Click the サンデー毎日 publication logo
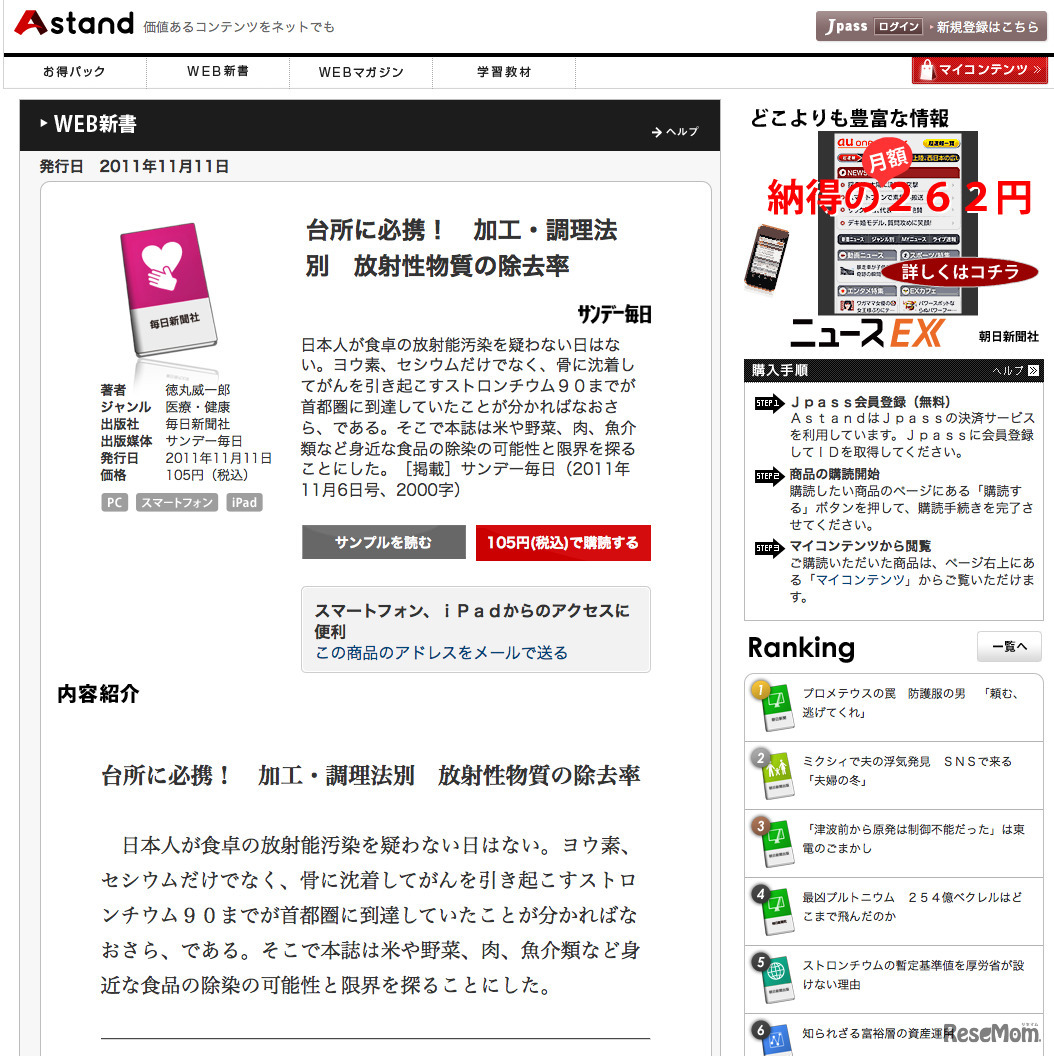This screenshot has height=1056, width=1054. pos(614,314)
